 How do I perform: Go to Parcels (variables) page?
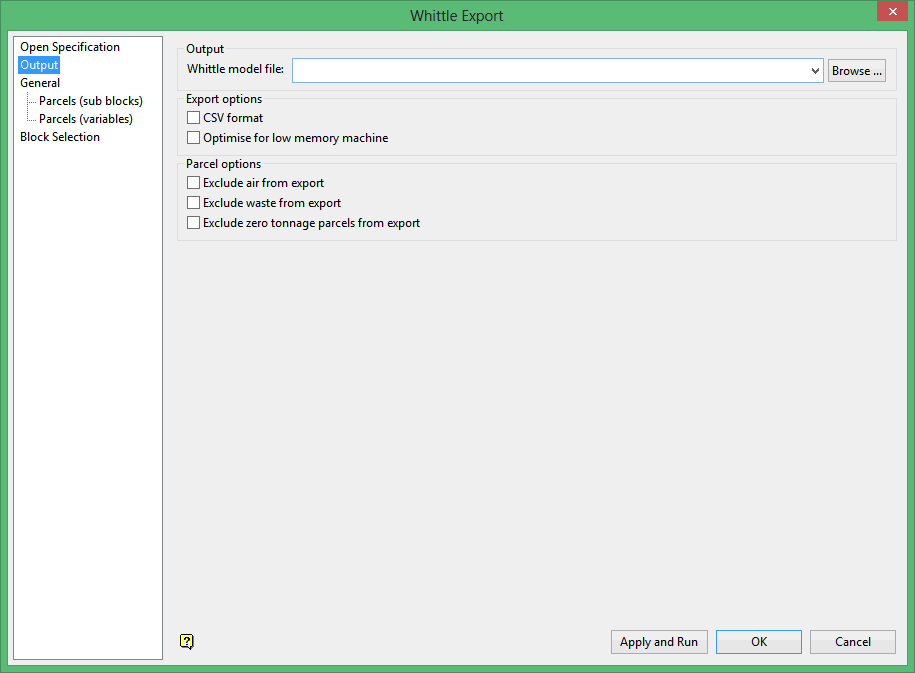(x=86, y=119)
